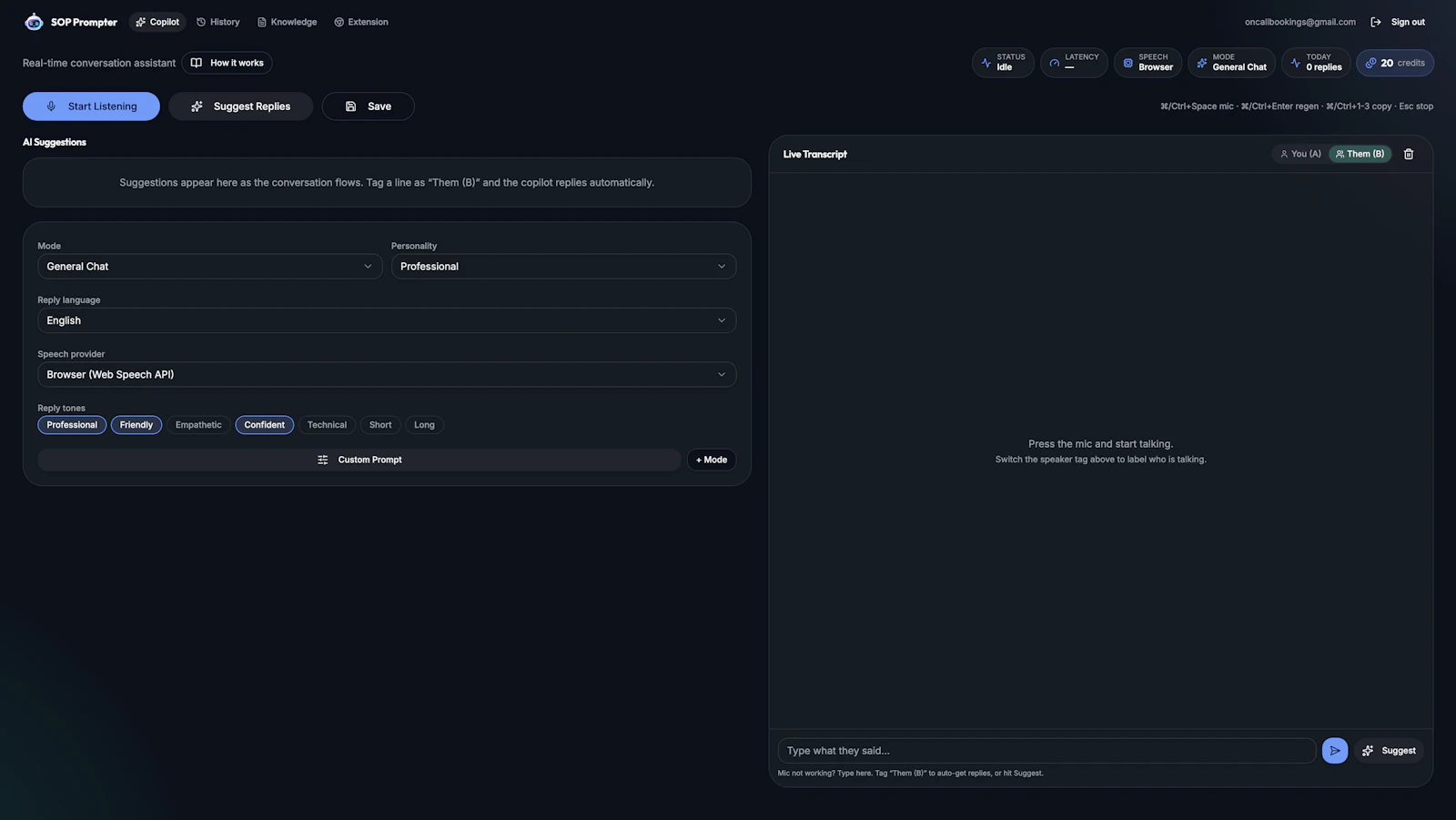Click the Today 0 replies indicator
This screenshot has height=820, width=1456.
(x=1316, y=63)
